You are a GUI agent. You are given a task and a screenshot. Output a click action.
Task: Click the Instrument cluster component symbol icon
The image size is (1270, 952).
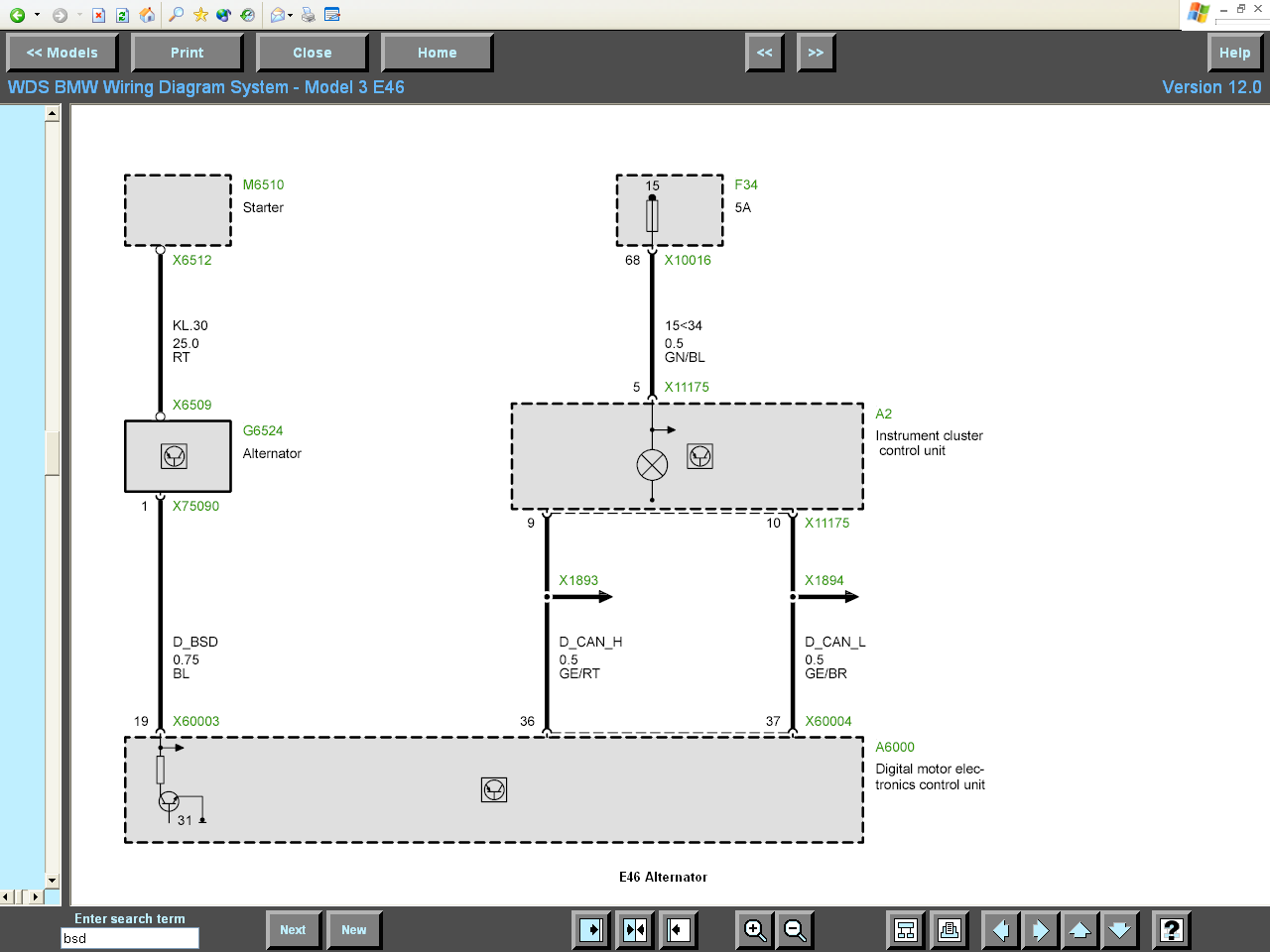700,456
